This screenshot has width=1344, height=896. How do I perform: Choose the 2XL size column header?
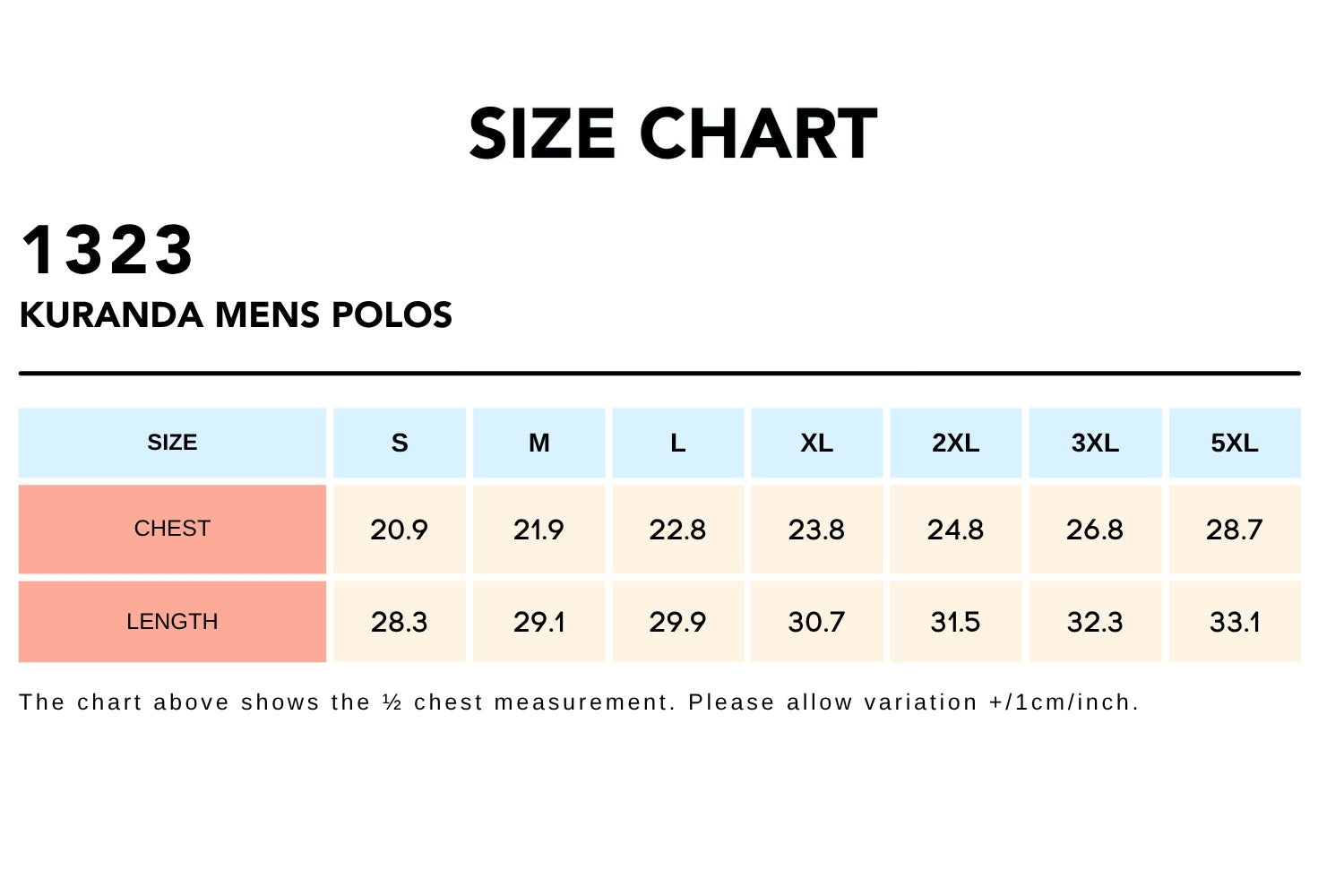[955, 443]
